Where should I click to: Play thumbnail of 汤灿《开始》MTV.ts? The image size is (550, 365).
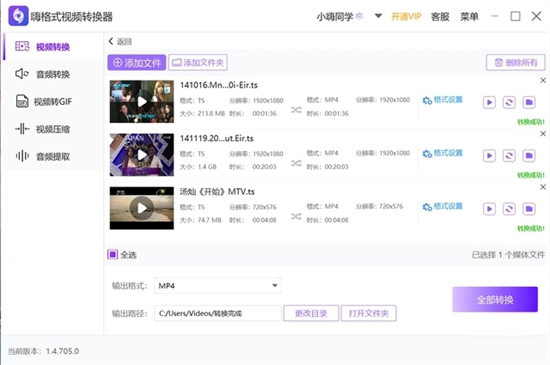[142, 208]
